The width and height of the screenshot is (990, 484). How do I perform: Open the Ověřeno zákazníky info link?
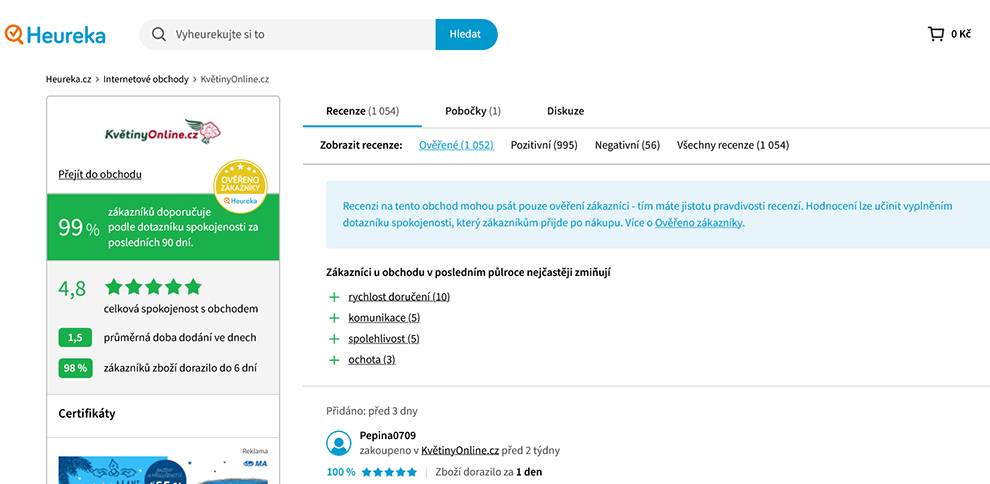point(699,223)
